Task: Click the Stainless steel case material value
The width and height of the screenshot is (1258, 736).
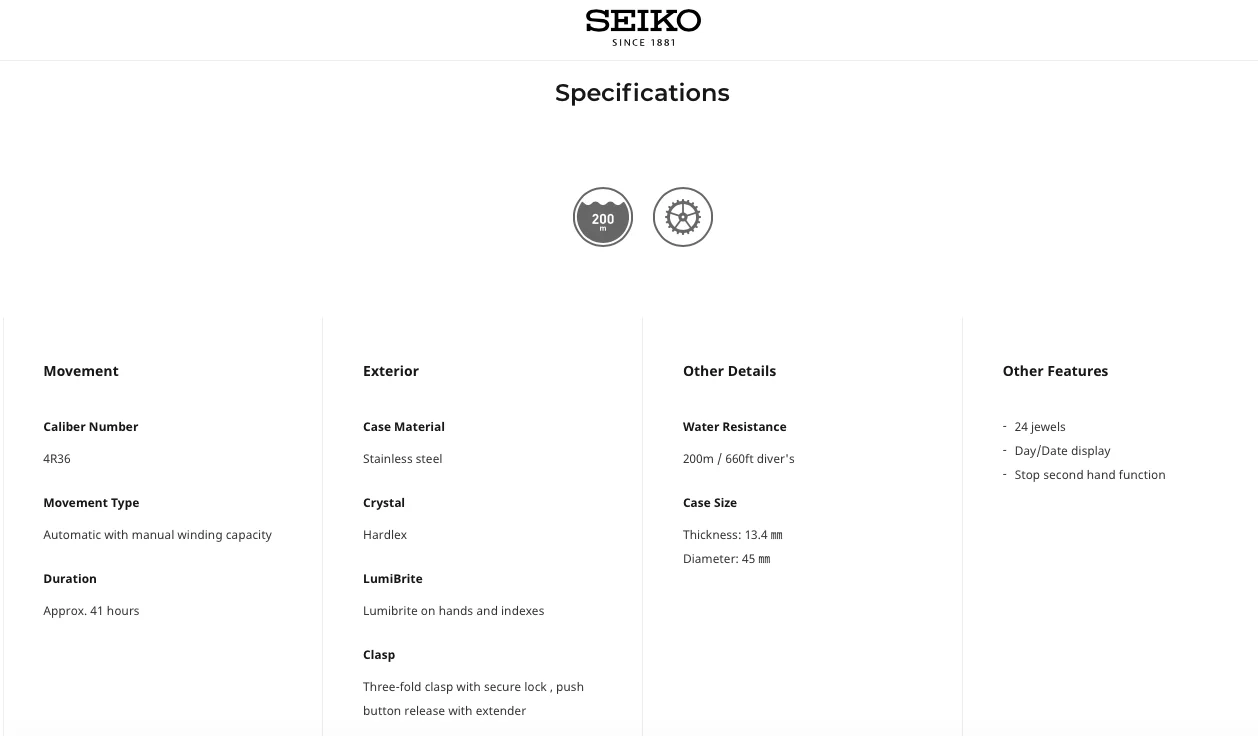Action: click(x=402, y=459)
